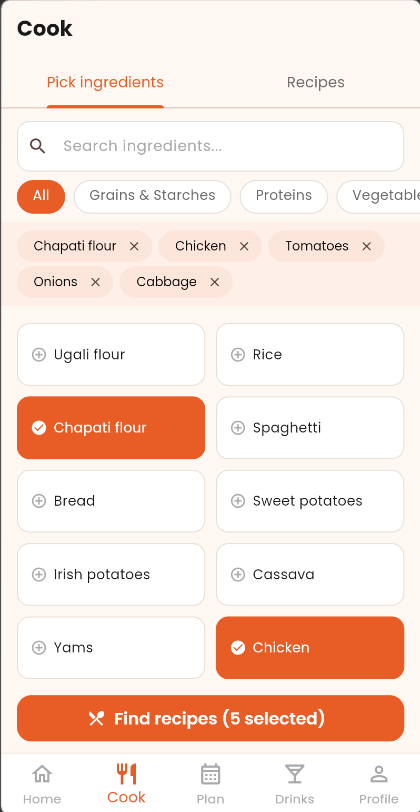Deselect the Chicken ingredient tile
This screenshot has width=420, height=812.
pos(310,647)
